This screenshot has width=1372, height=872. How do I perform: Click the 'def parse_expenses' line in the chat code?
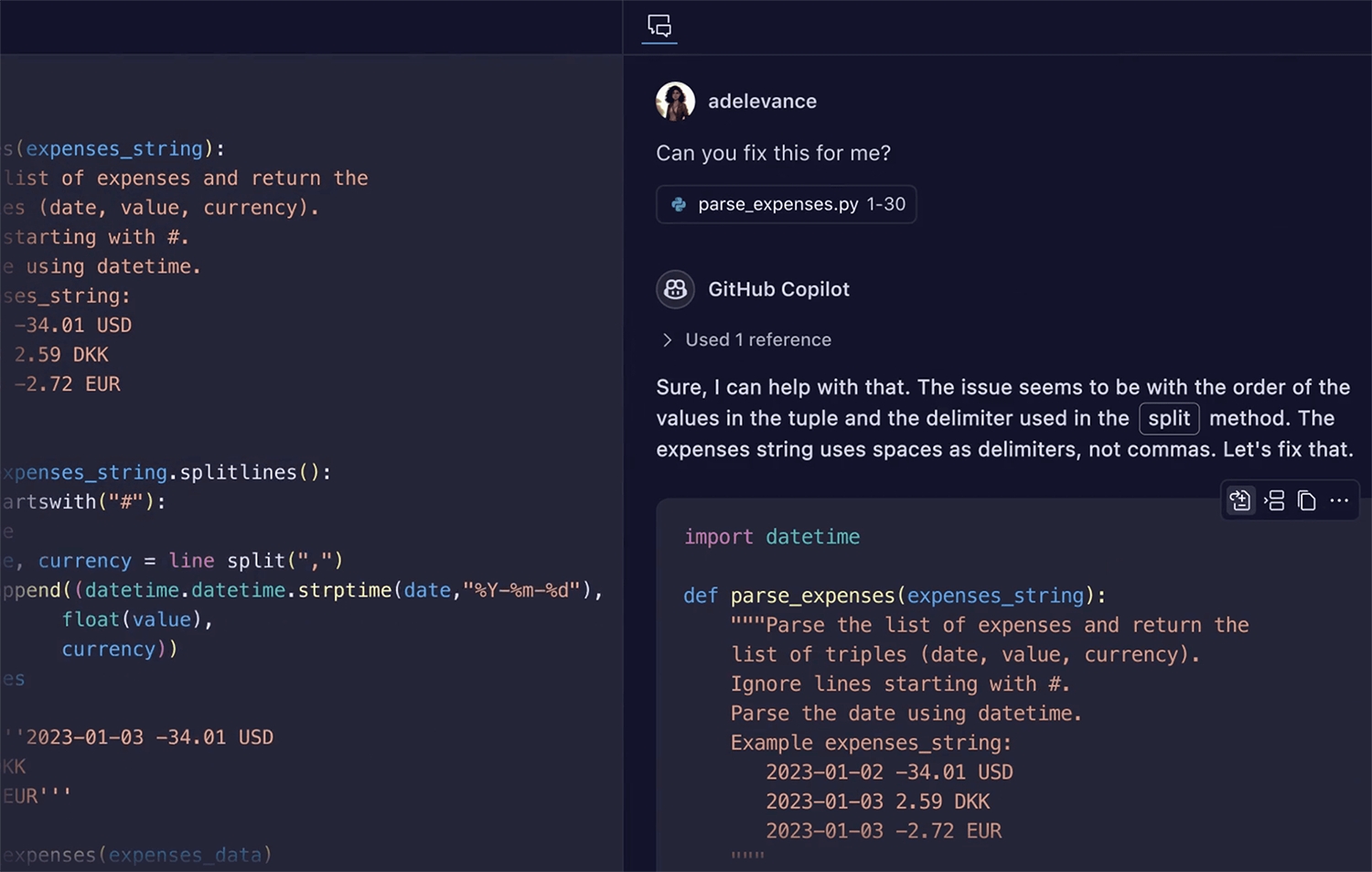click(895, 596)
